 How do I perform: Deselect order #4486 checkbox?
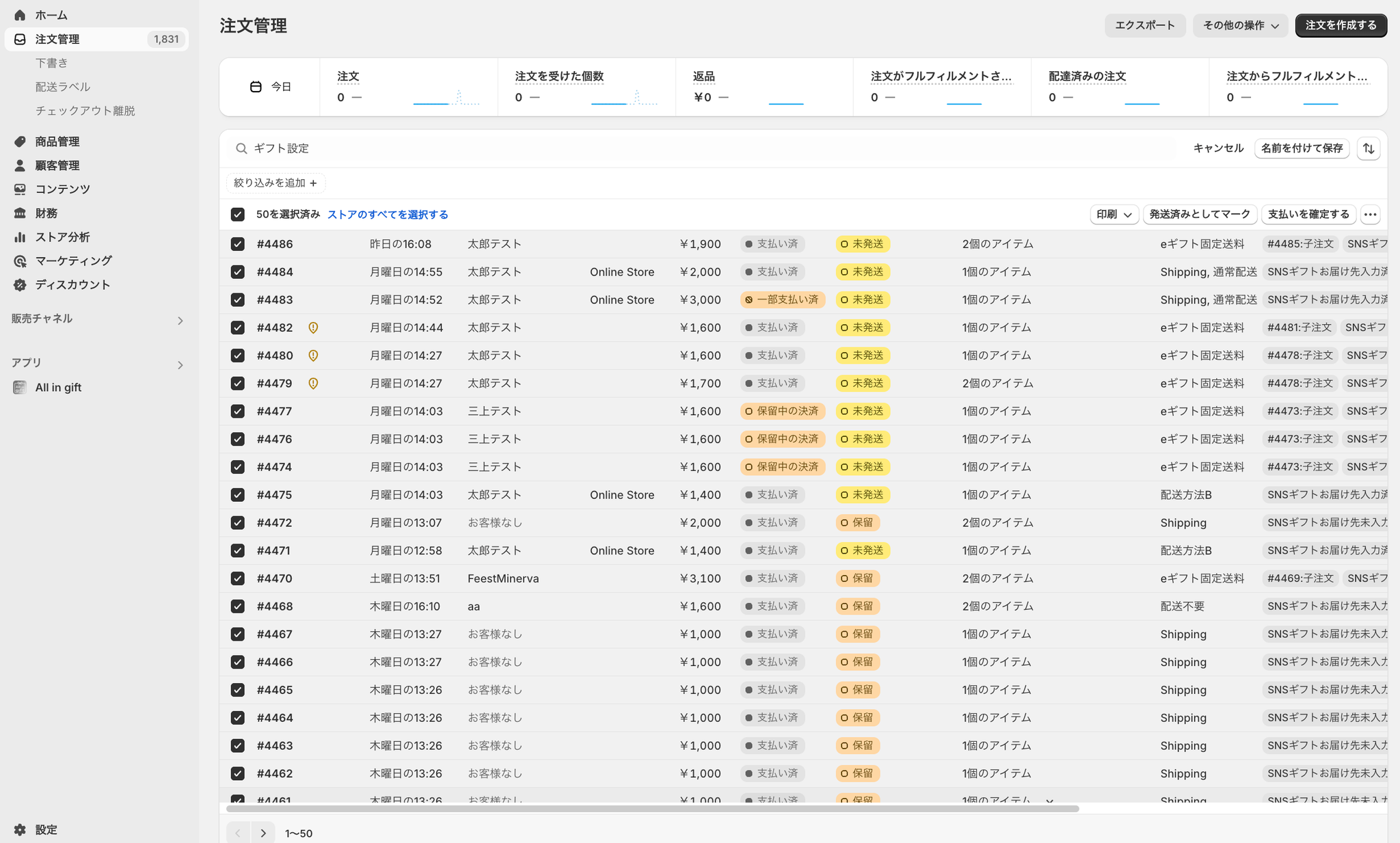click(237, 244)
